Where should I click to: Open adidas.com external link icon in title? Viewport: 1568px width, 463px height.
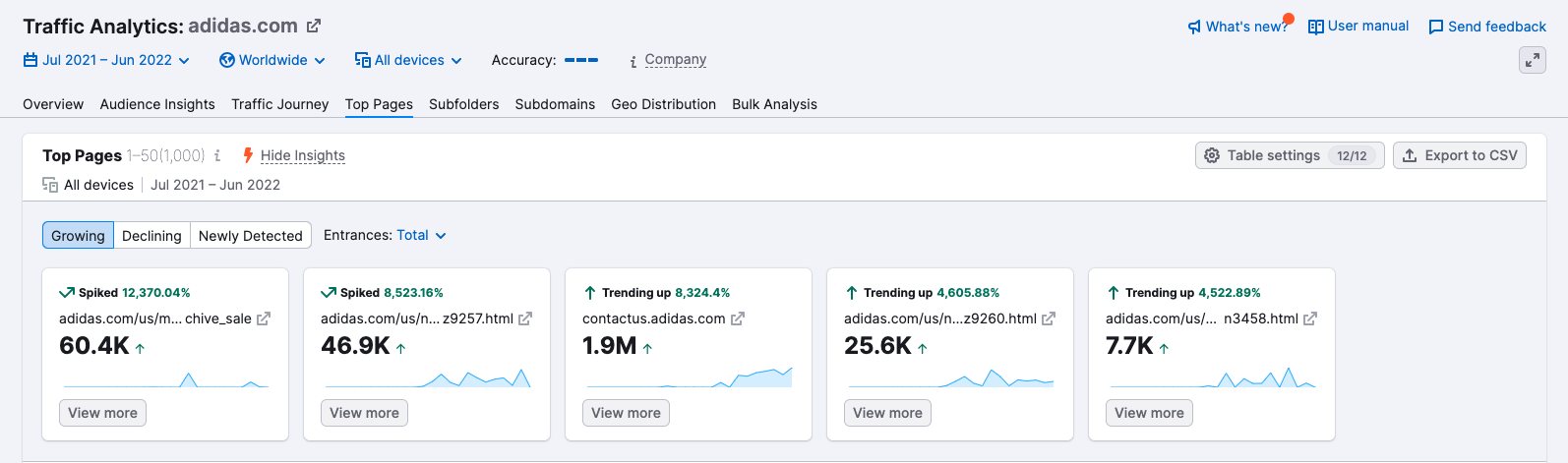[314, 26]
